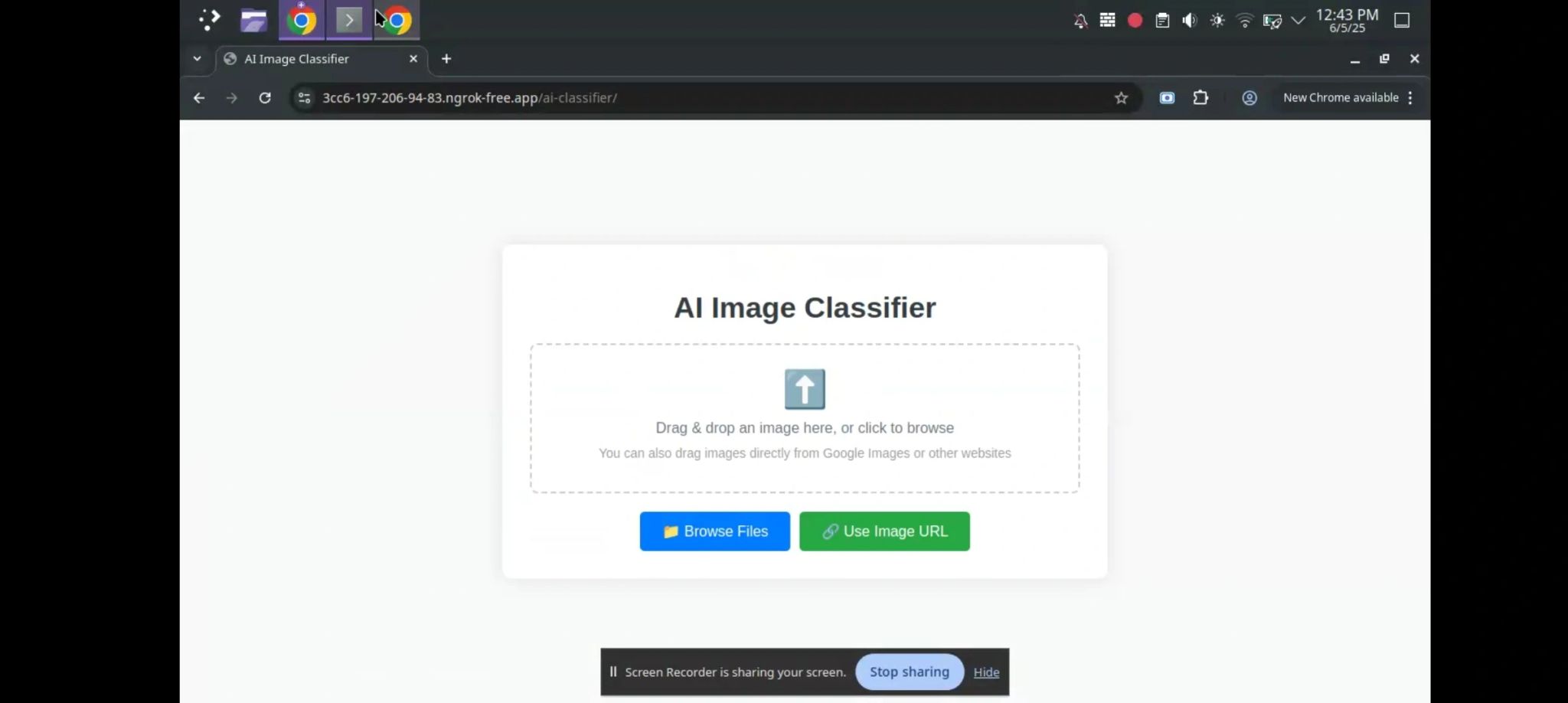
Task: Bookmark this page via the star icon
Action: coord(1120,97)
